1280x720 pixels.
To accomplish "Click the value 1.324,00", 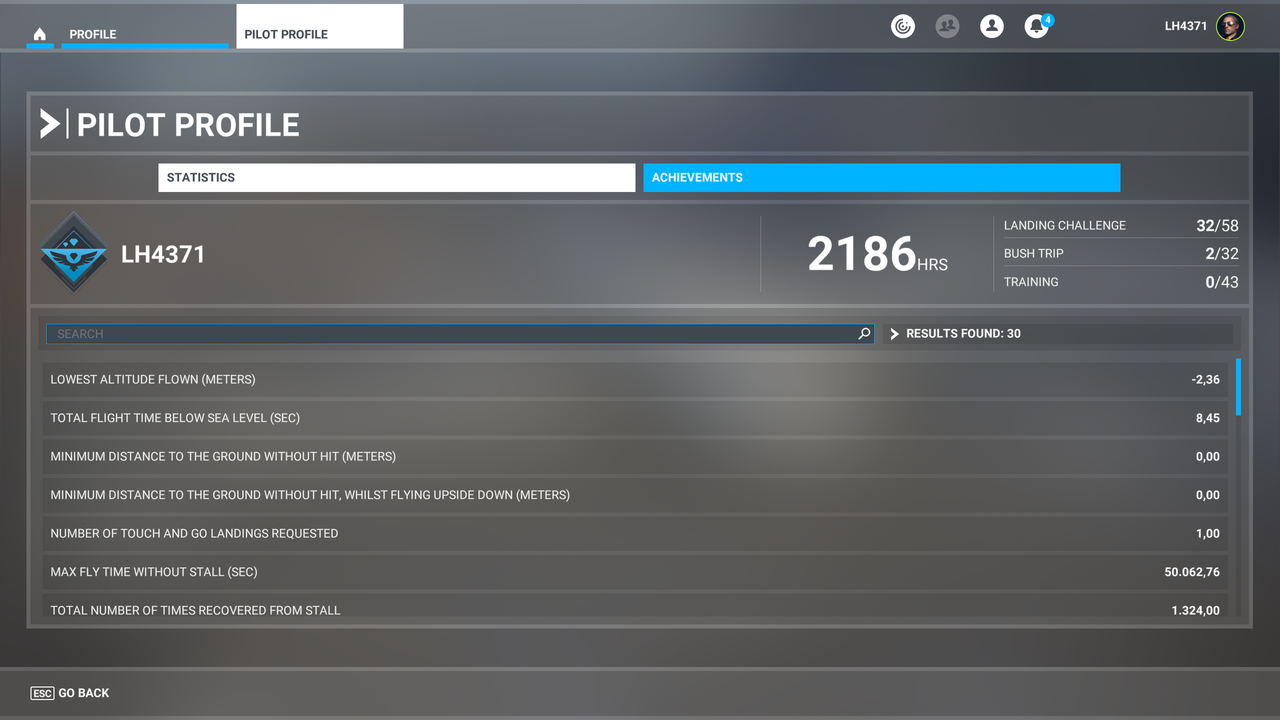I will 1196,610.
